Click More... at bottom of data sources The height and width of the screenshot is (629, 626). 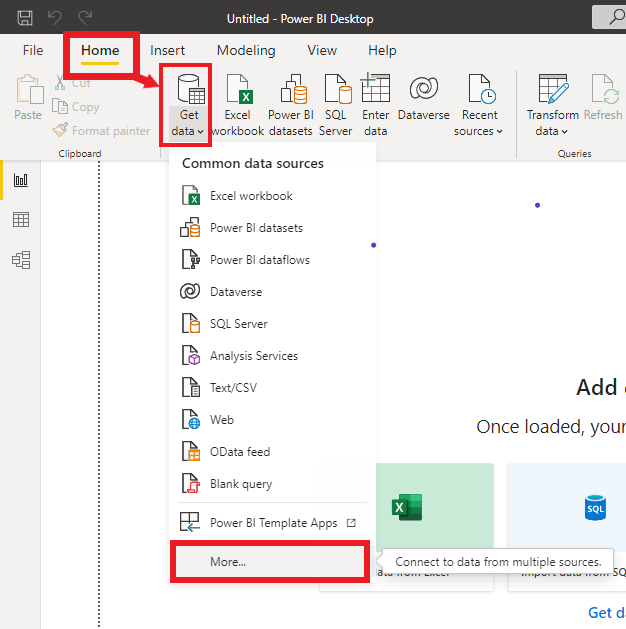pyautogui.click(x=270, y=562)
